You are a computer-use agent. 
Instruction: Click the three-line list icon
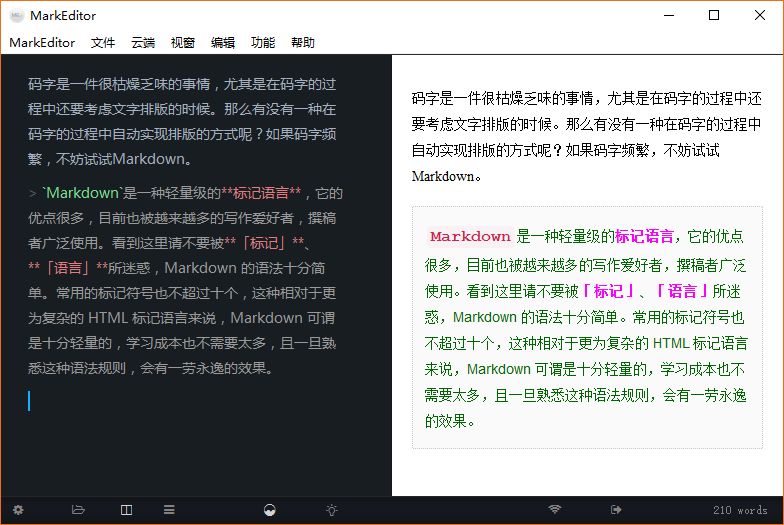coord(169,510)
